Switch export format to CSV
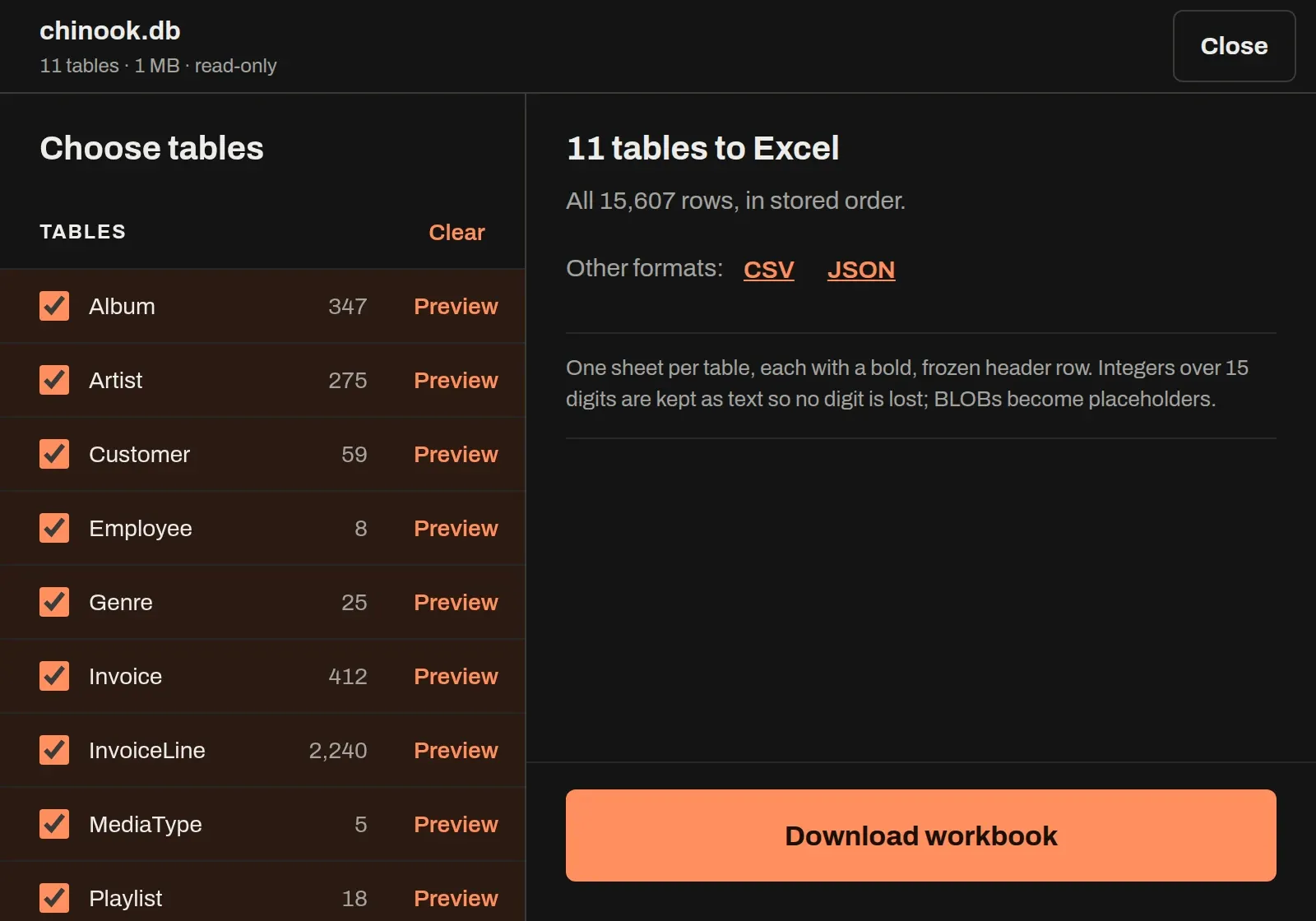Viewport: 1316px width, 921px height. [769, 270]
